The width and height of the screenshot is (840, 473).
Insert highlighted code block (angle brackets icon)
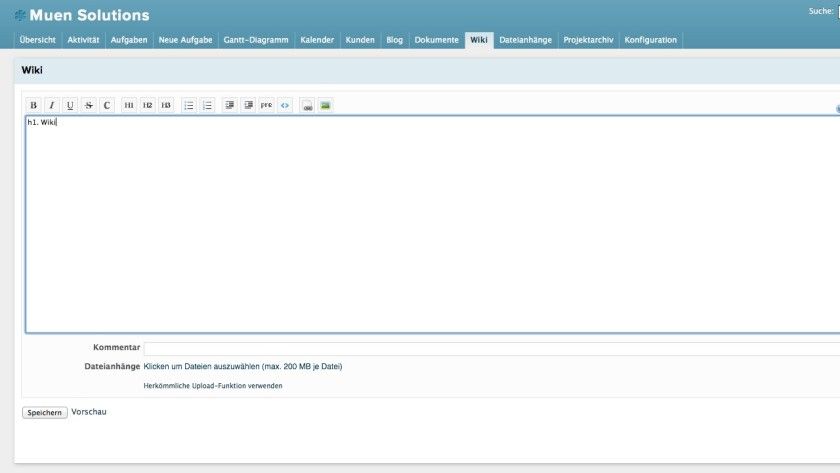[284, 105]
